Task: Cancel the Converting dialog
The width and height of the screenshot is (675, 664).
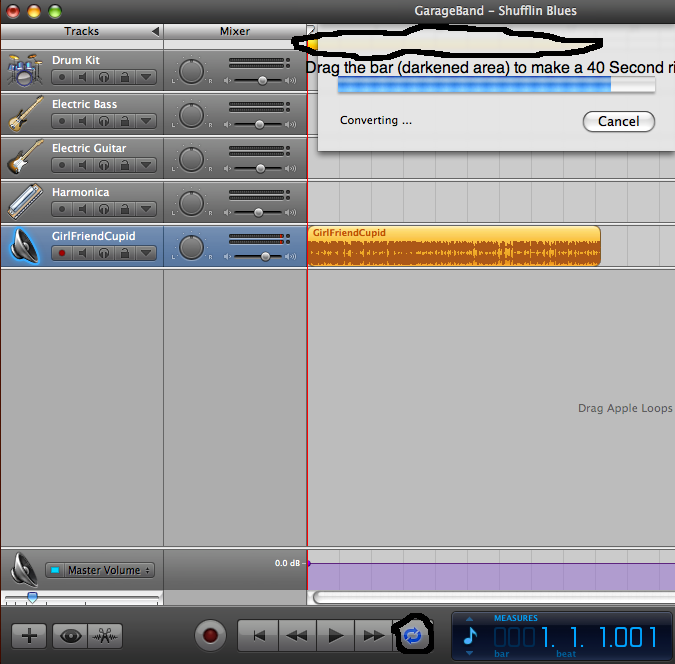Action: [x=619, y=121]
